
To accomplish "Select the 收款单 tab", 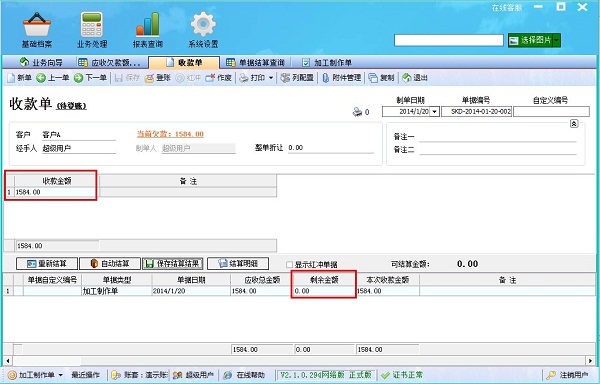I will [x=184, y=62].
